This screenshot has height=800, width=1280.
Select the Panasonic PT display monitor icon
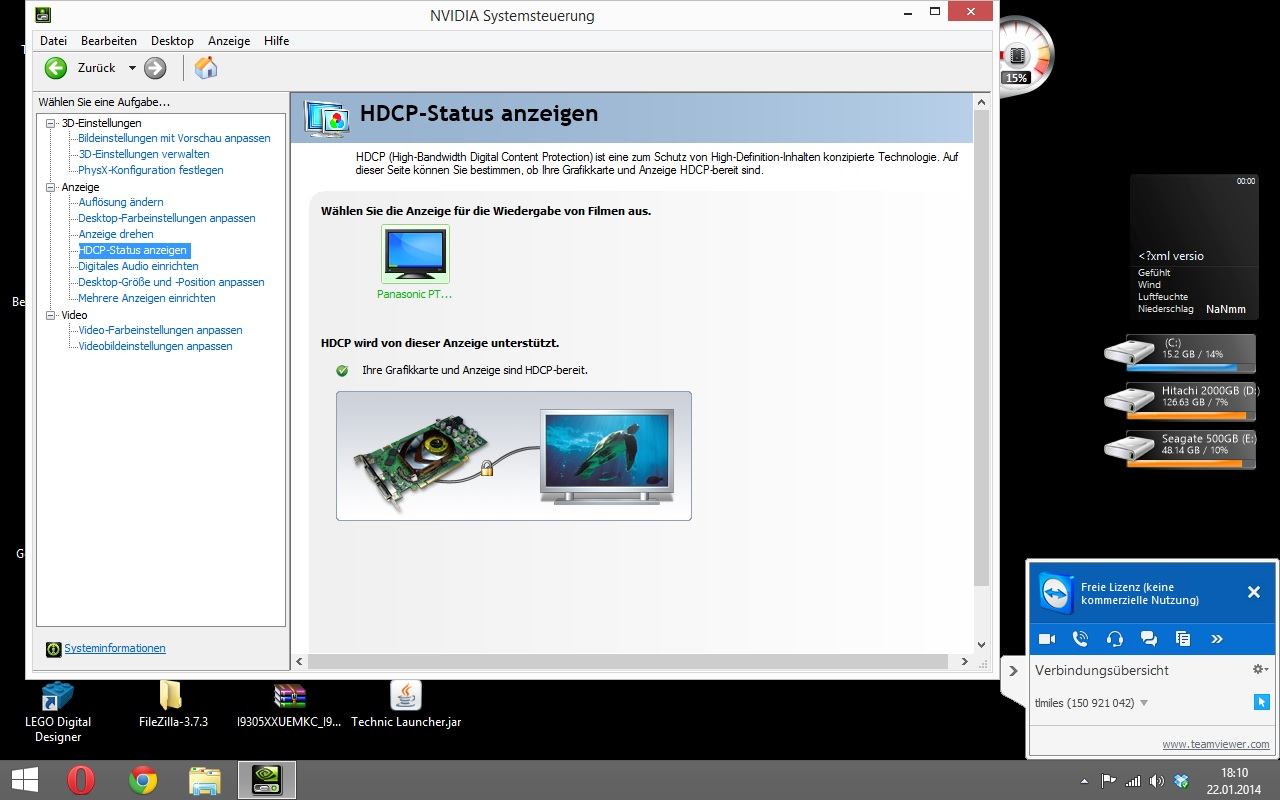[x=415, y=254]
